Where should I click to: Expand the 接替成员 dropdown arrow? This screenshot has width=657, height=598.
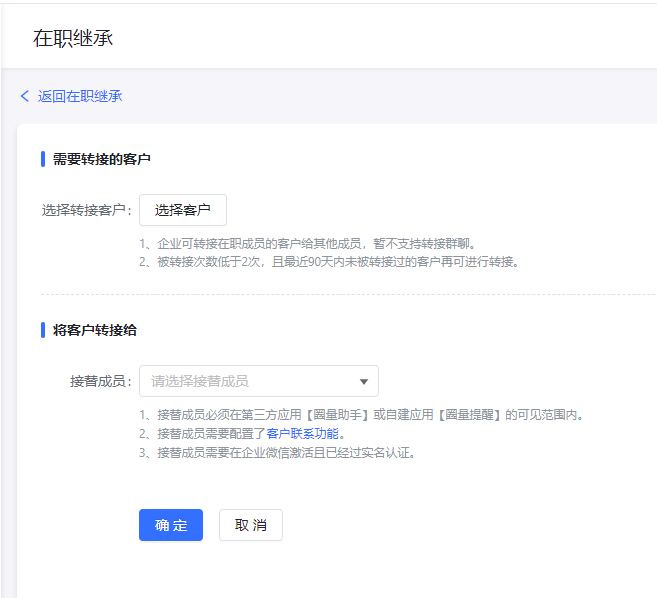pos(364,381)
